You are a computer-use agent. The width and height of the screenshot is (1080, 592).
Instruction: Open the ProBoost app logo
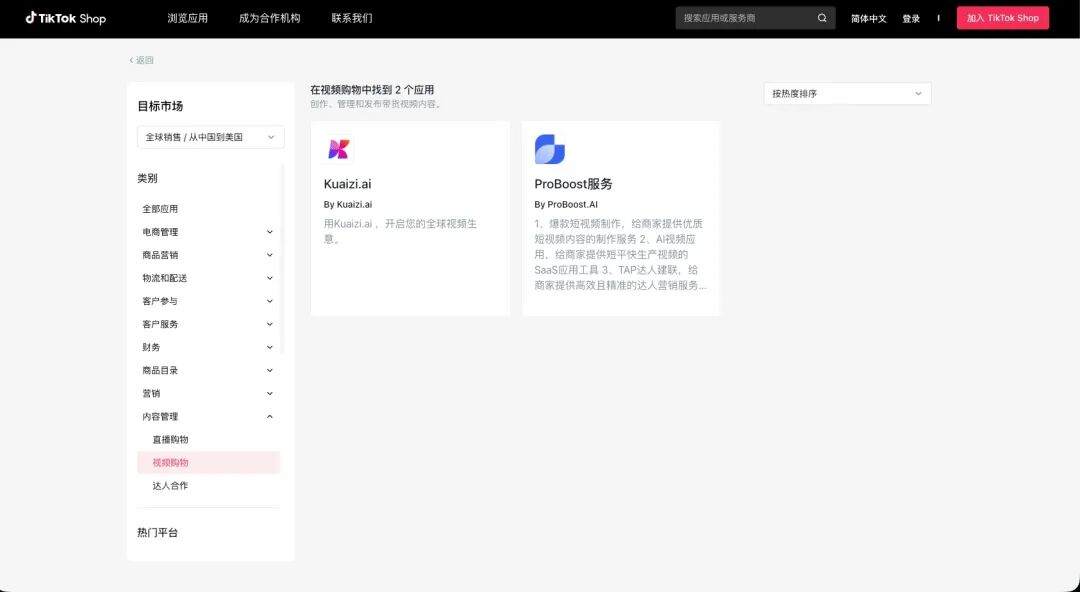pos(550,149)
